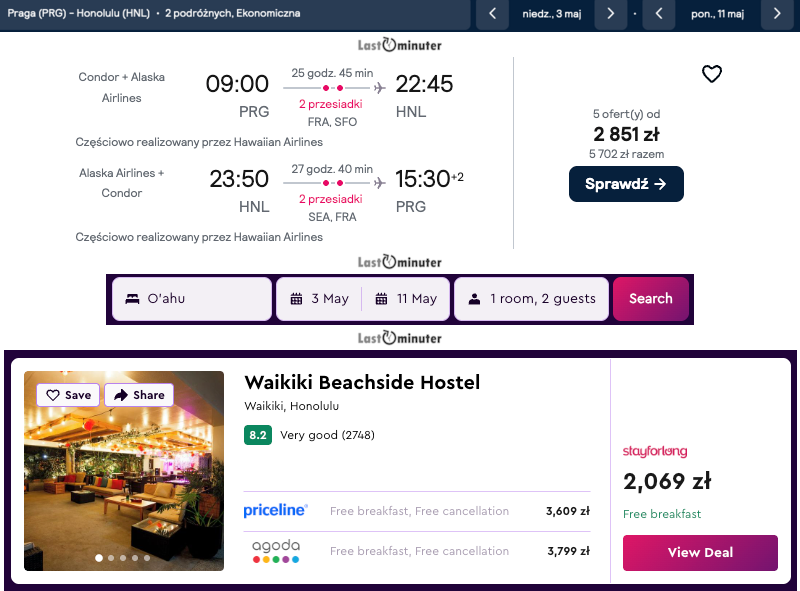800x591 pixels.
Task: Save flight offer with heart icon
Action: click(711, 74)
